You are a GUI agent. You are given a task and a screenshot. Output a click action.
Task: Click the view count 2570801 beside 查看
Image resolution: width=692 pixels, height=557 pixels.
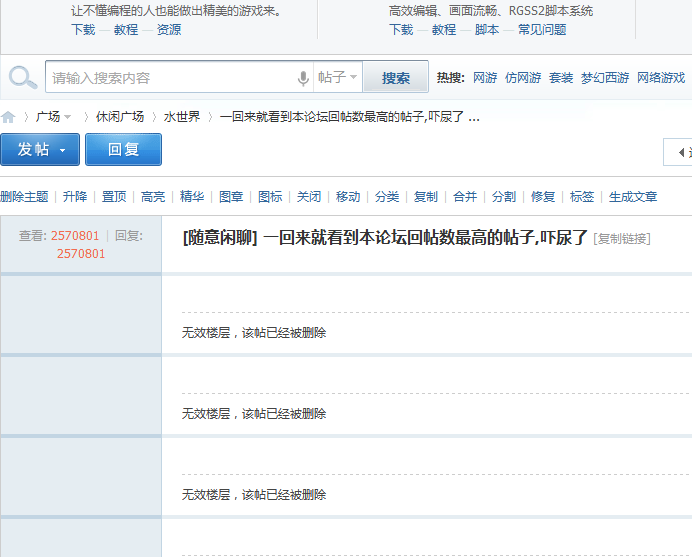(x=75, y=236)
